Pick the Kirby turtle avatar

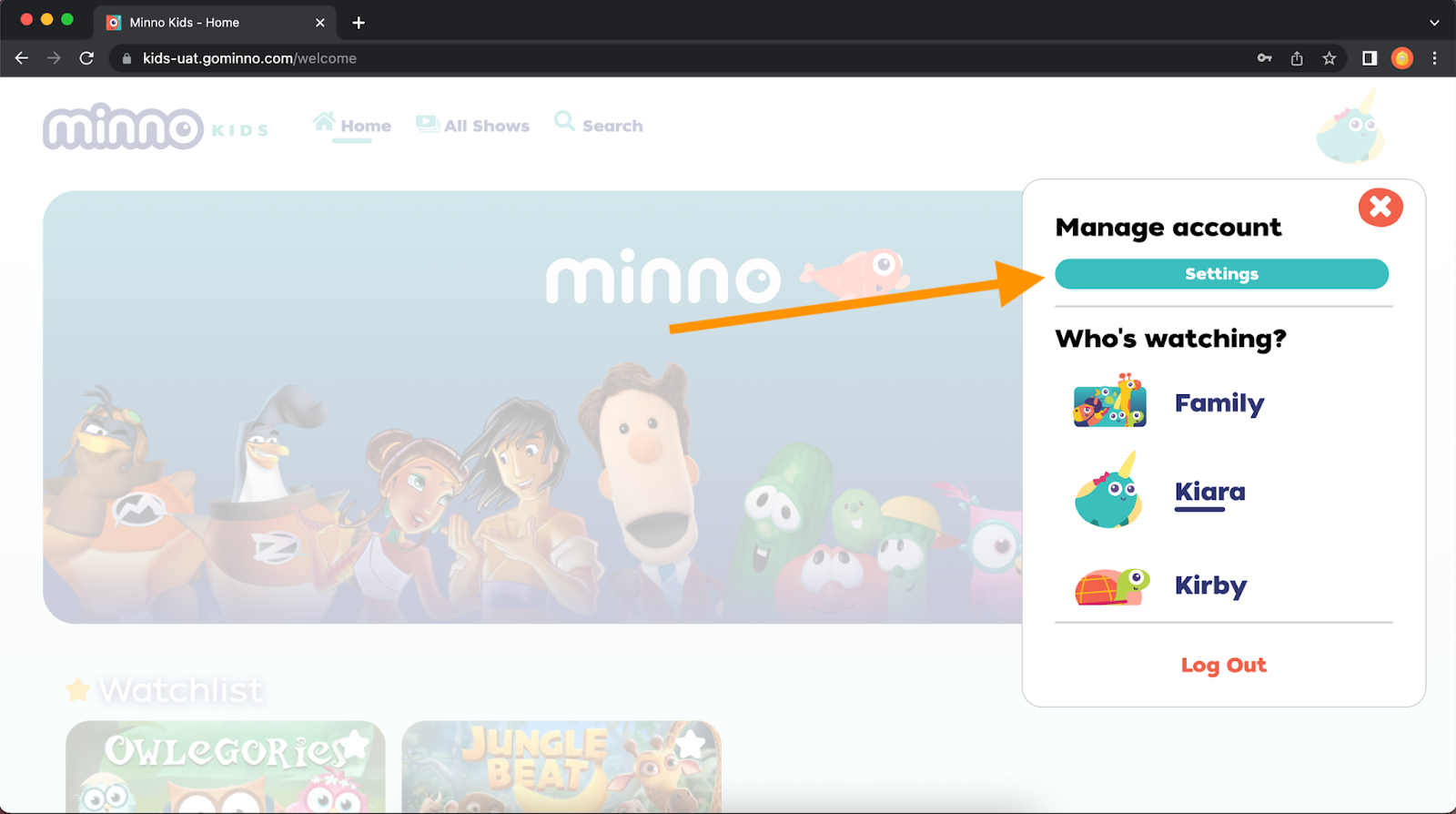point(1111,585)
